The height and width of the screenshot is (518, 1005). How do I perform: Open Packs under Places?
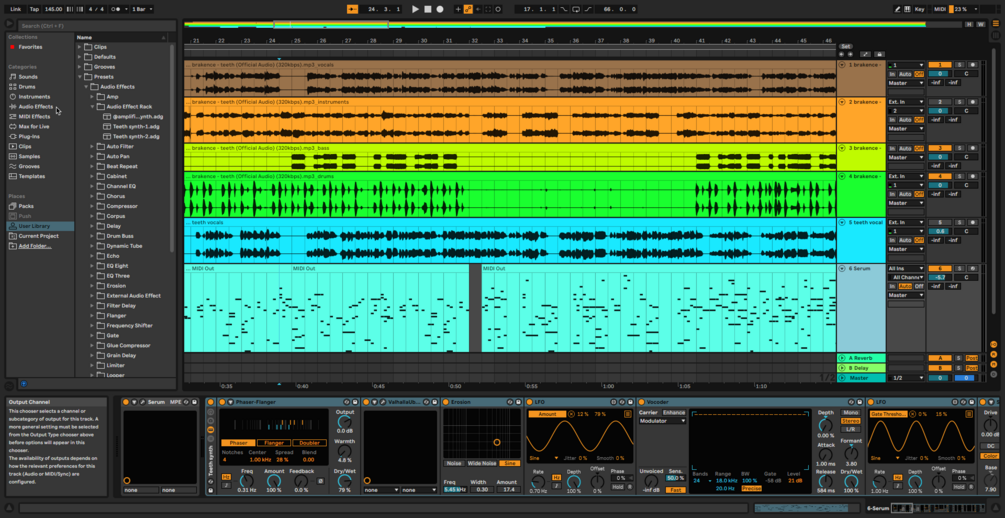[x=26, y=206]
